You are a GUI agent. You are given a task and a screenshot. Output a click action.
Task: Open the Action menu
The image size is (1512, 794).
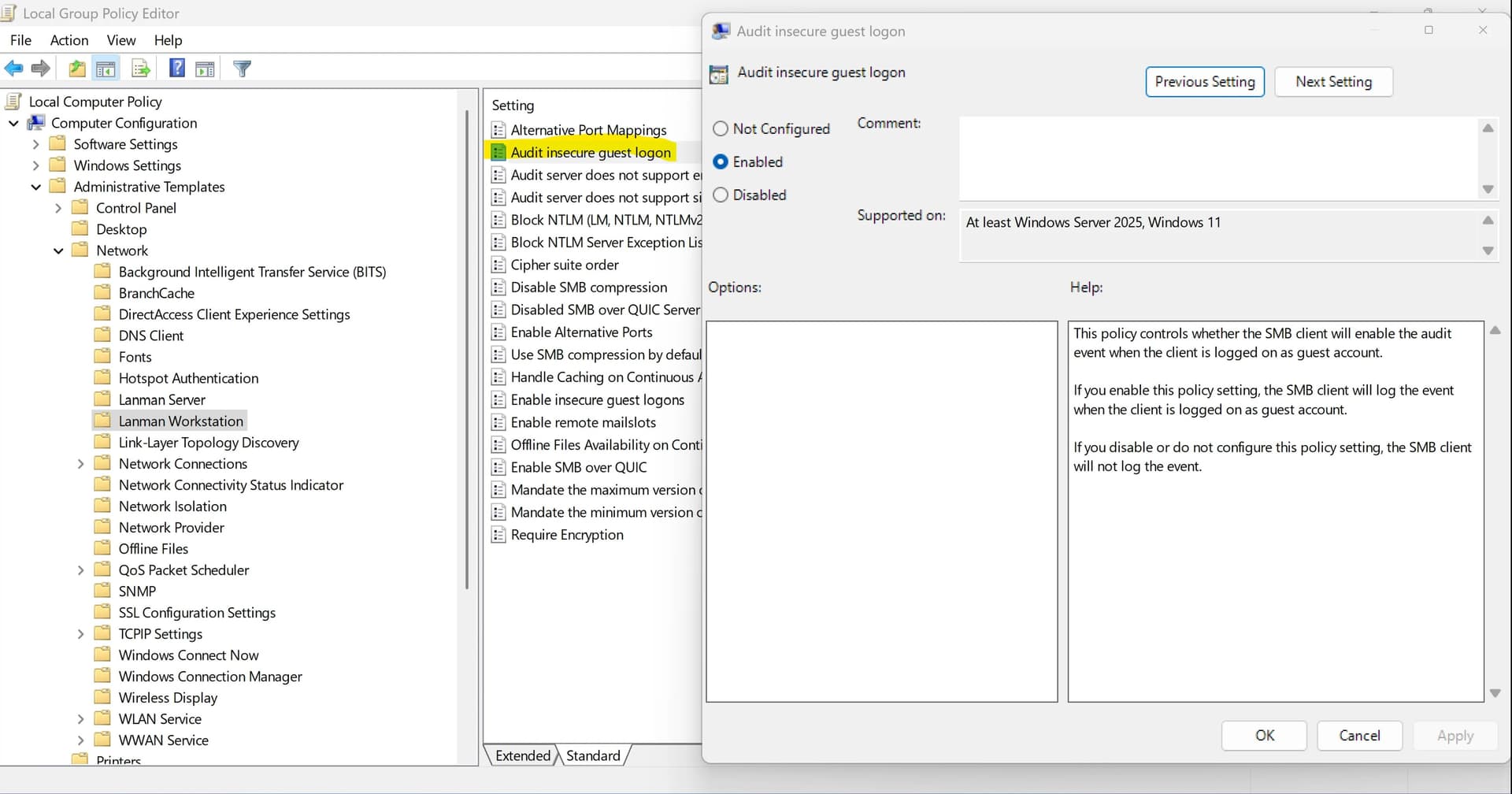point(69,40)
